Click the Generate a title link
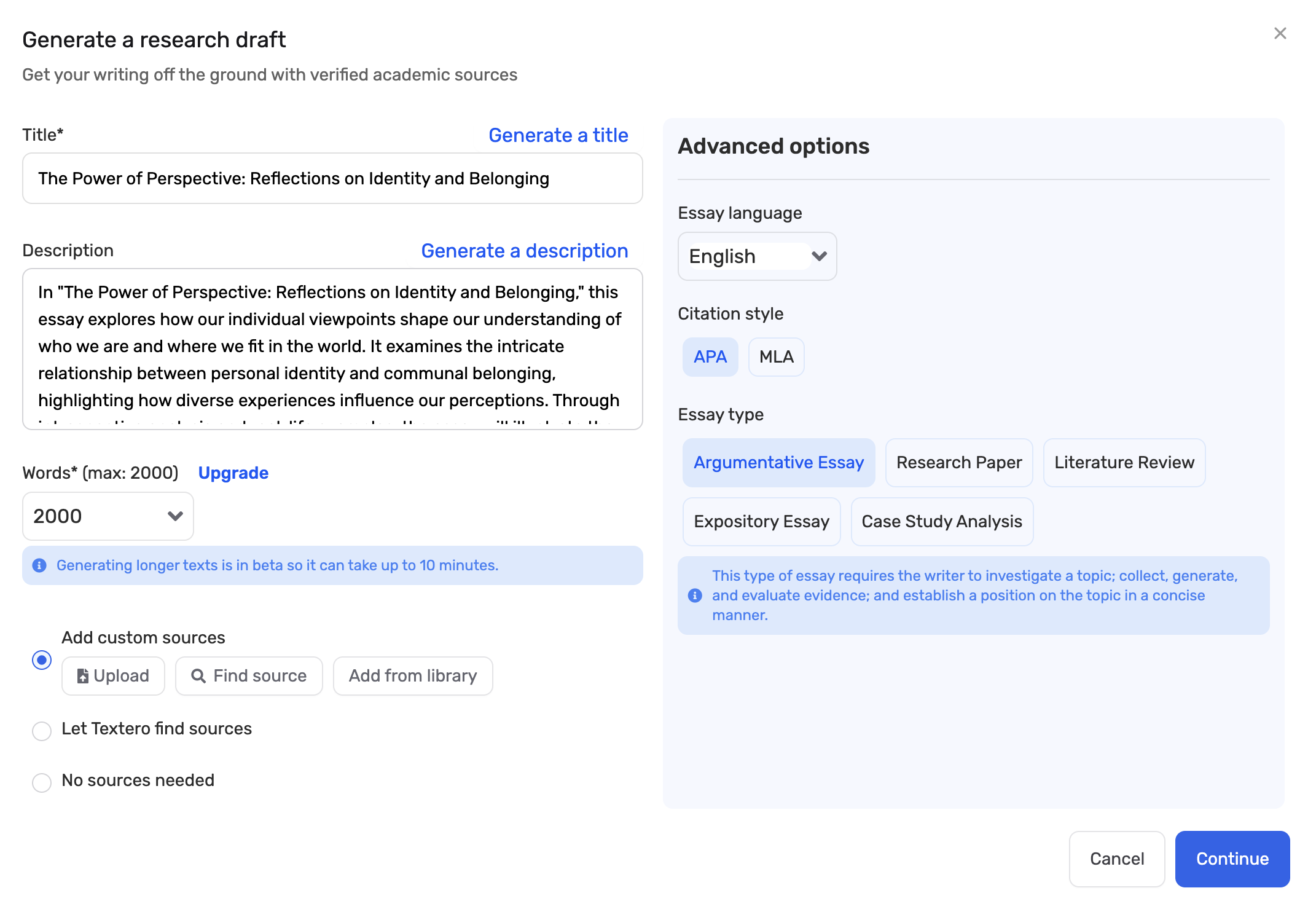 coord(558,133)
